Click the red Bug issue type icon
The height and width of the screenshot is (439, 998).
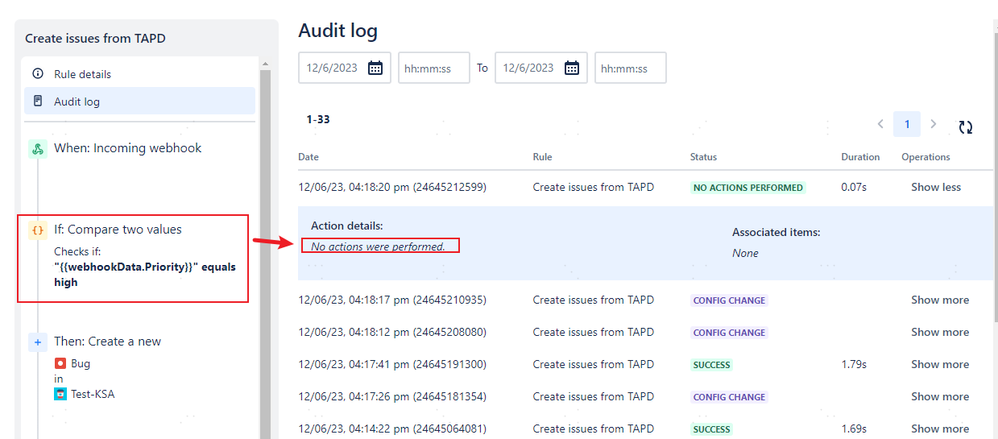tap(60, 364)
